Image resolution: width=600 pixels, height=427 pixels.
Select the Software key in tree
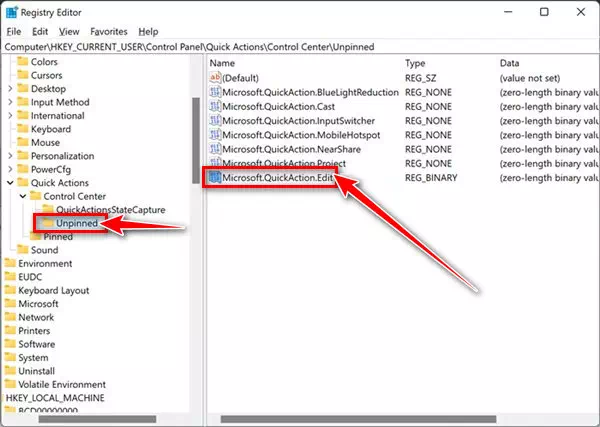coord(37,344)
